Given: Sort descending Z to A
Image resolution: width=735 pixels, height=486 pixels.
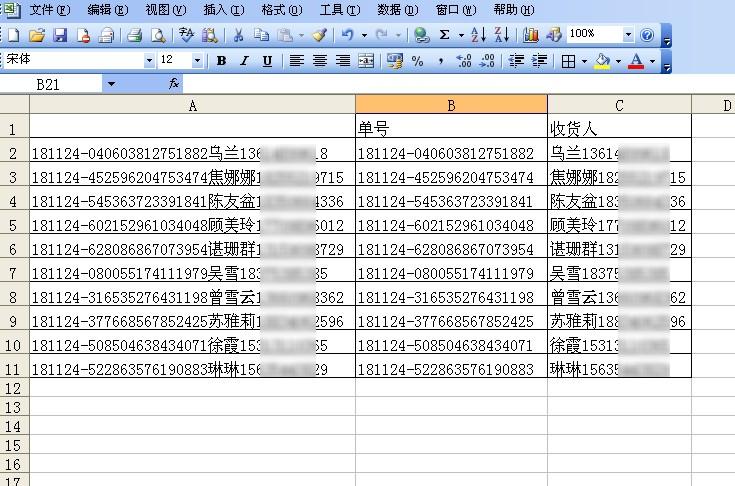Looking at the screenshot, I should (x=502, y=35).
